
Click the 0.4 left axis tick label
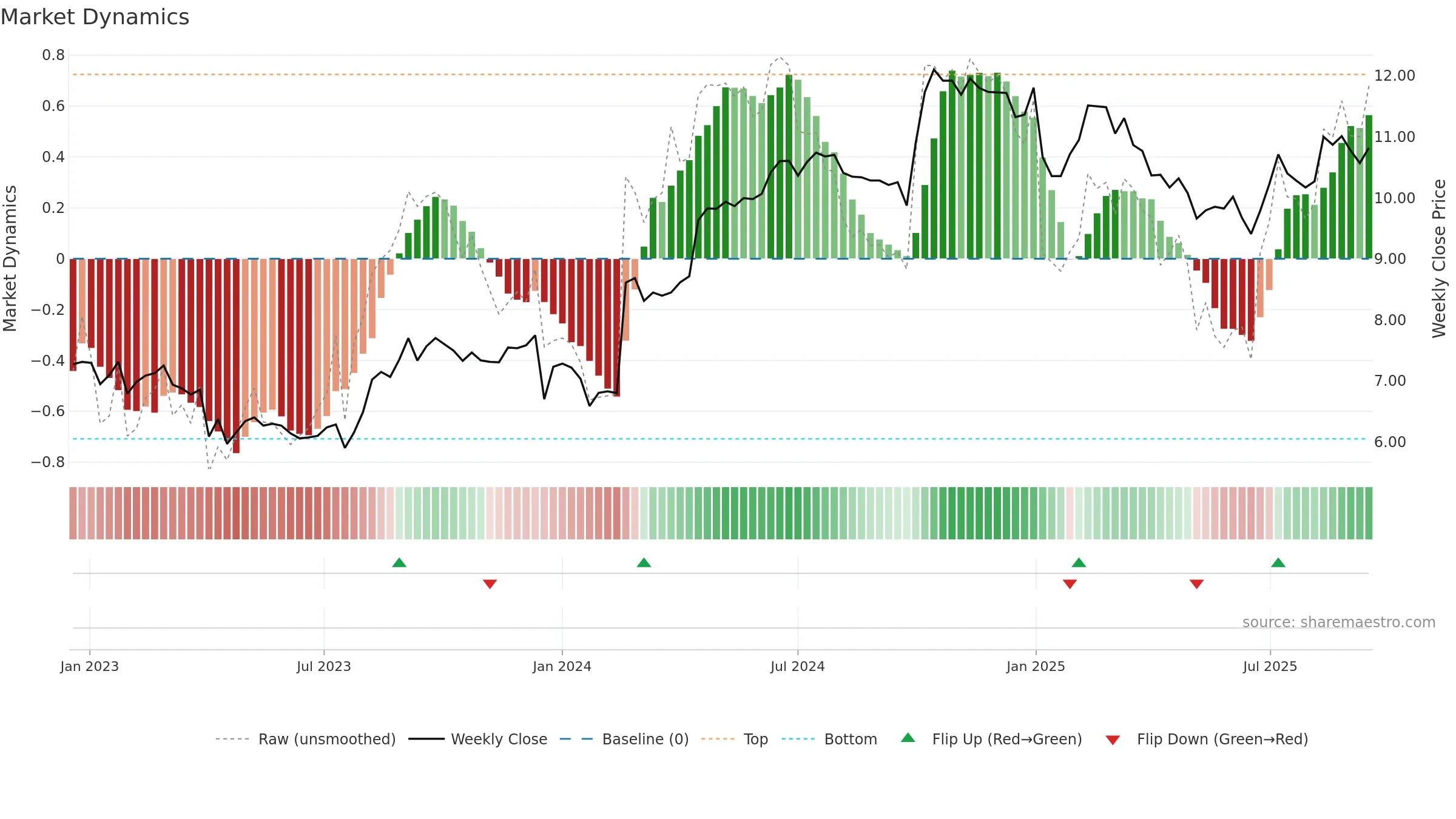click(x=53, y=157)
